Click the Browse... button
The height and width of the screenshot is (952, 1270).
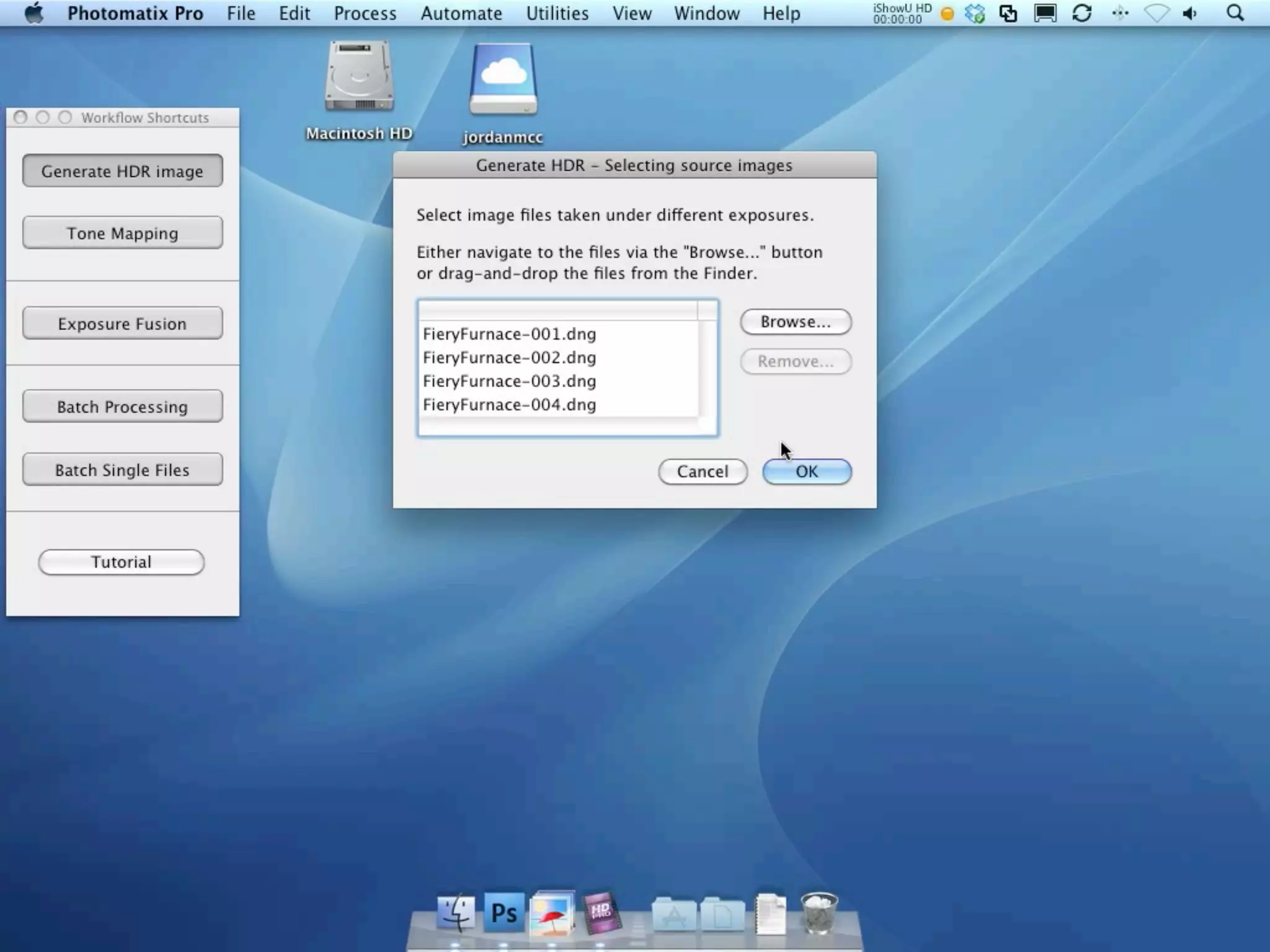click(x=795, y=322)
